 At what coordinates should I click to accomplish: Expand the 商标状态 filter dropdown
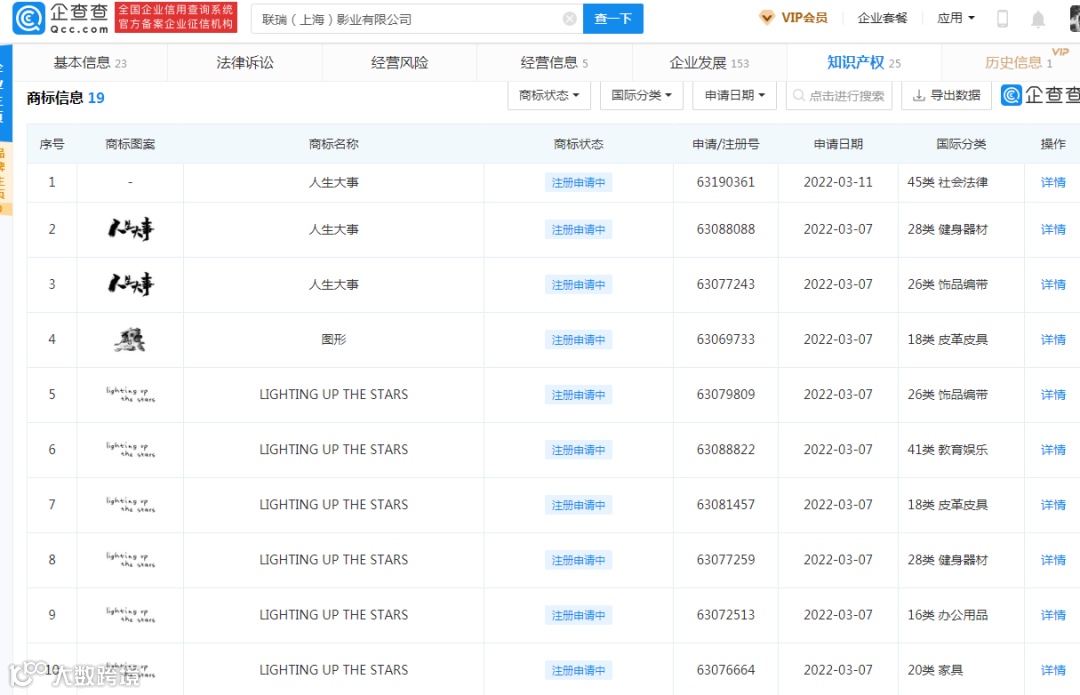[x=549, y=95]
